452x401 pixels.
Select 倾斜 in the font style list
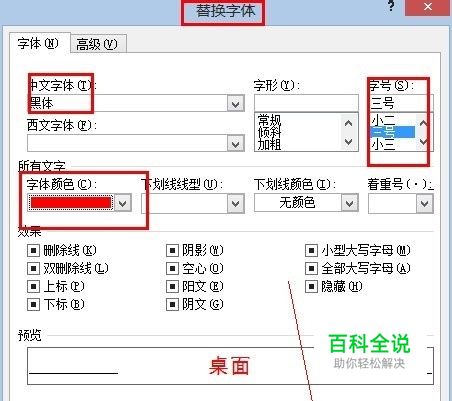(269, 132)
